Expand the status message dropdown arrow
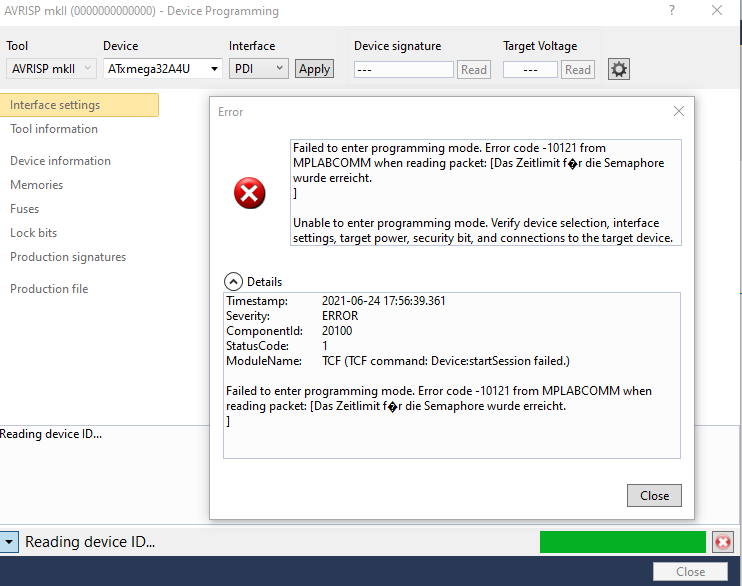Image resolution: width=742 pixels, height=586 pixels. coord(9,542)
